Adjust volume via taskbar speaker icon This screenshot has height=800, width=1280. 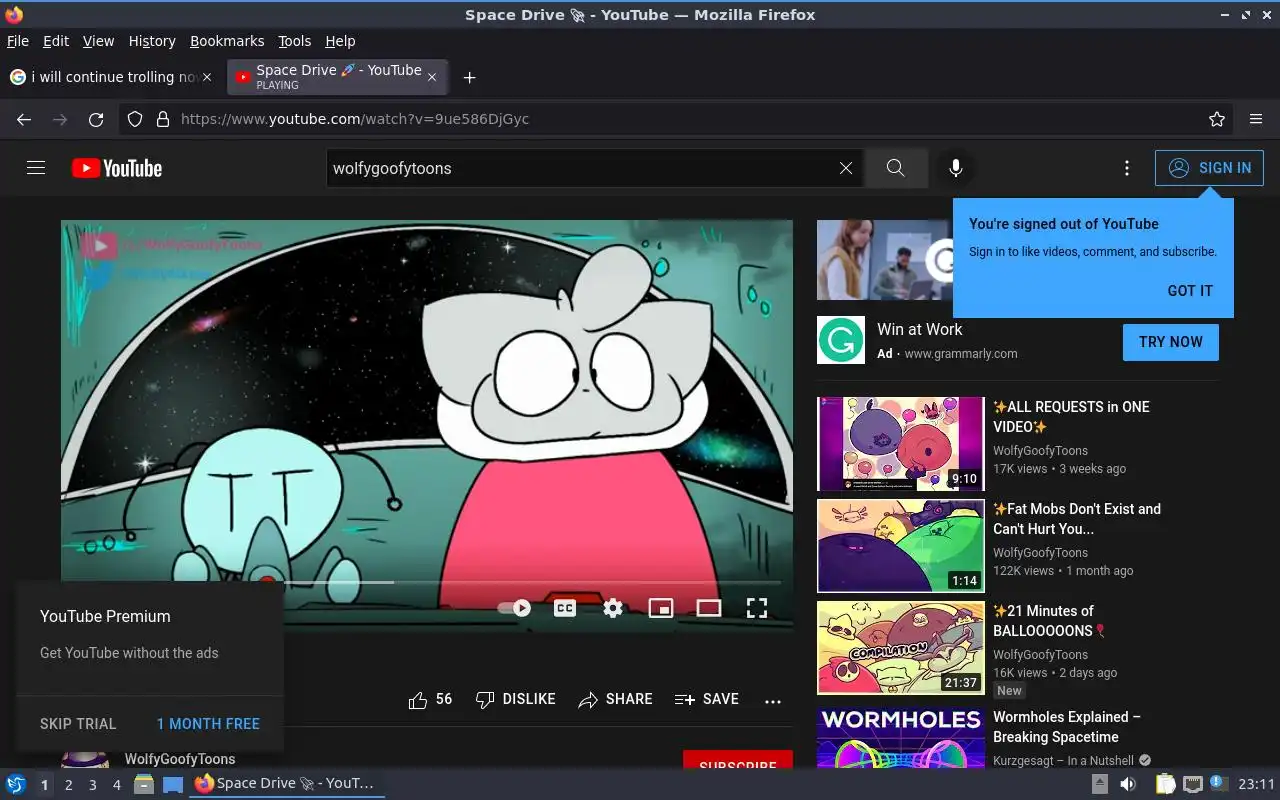[1127, 784]
